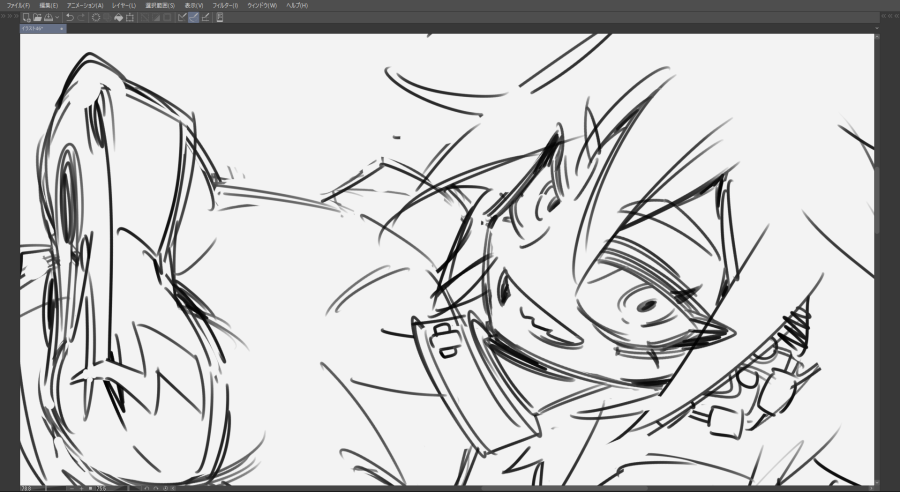Close the イラスト46 canvas tab
Image resolution: width=900 pixels, height=492 pixels.
61,29
